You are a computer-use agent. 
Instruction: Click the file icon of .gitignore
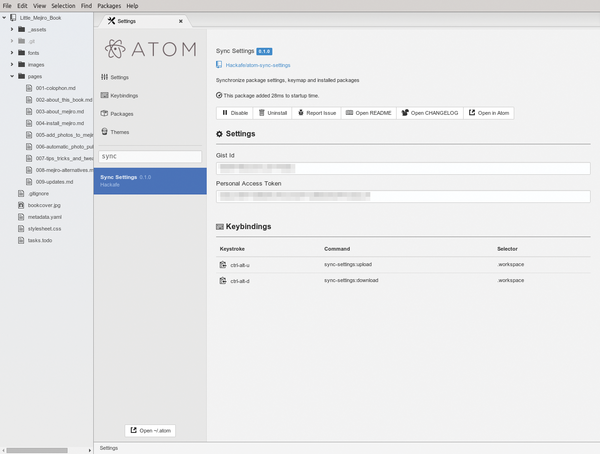coord(21,193)
